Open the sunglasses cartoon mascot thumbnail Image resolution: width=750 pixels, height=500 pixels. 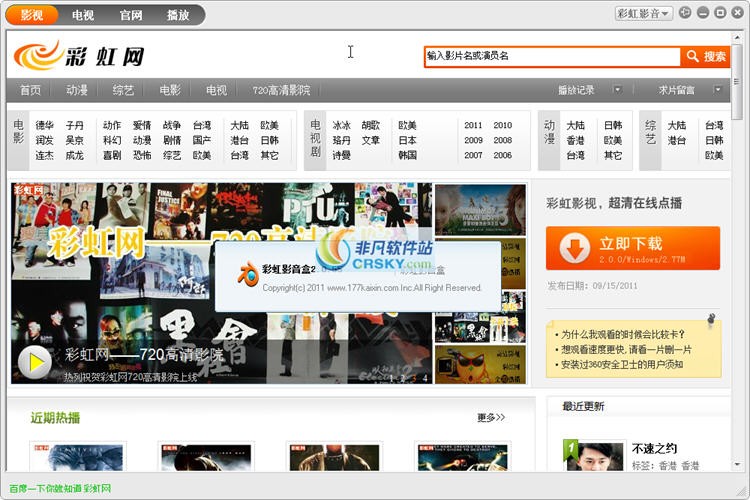coord(480,365)
